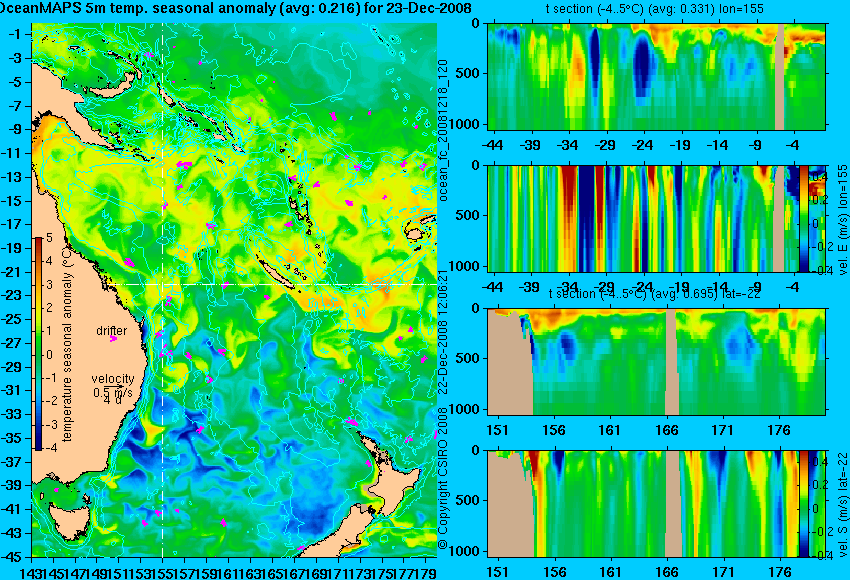Click the vel. E (m/s) color bar
850x580 pixels.
pos(804,218)
